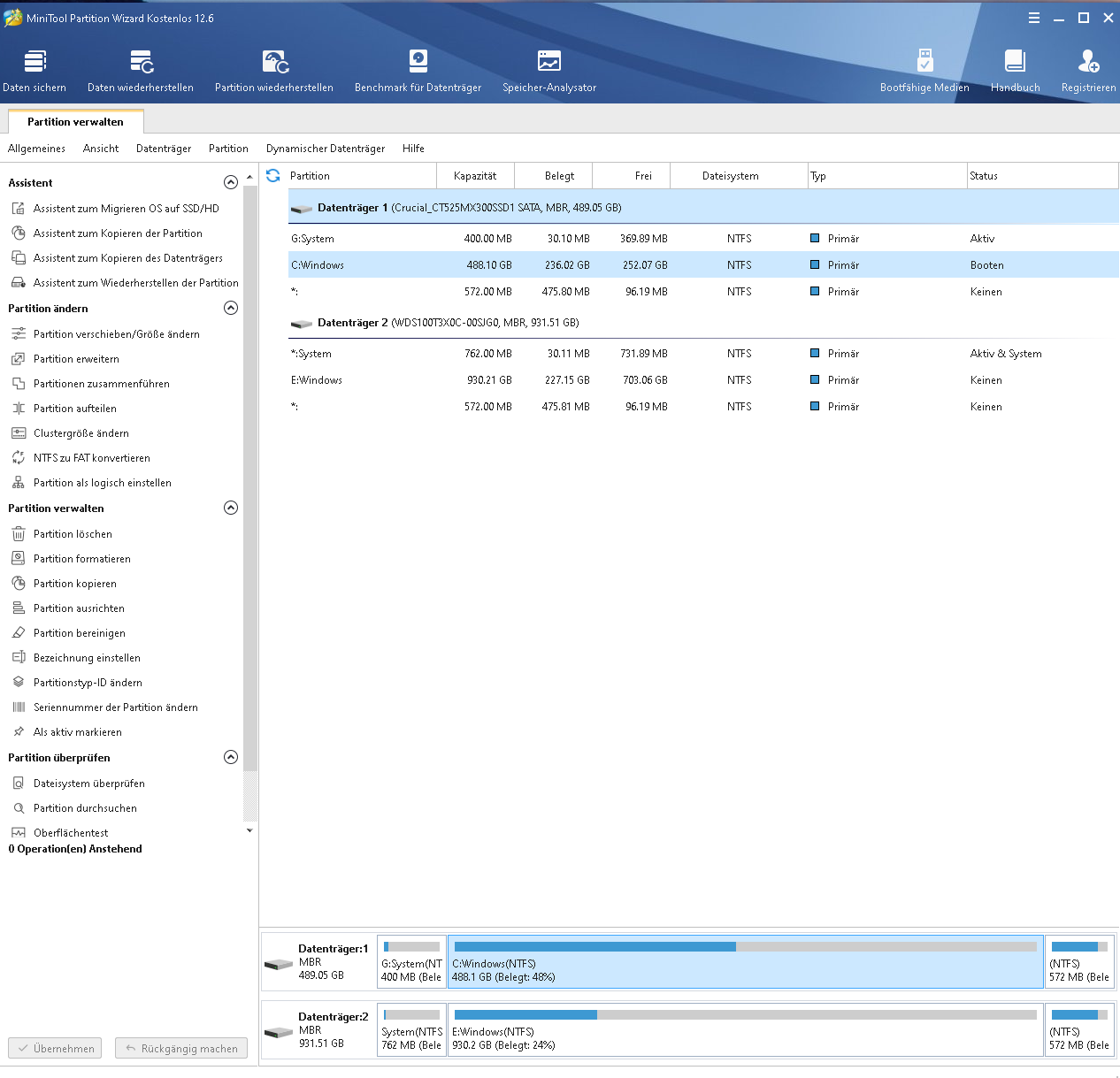Sort by the Status column header
This screenshot has height=1078, width=1120.
[1043, 176]
